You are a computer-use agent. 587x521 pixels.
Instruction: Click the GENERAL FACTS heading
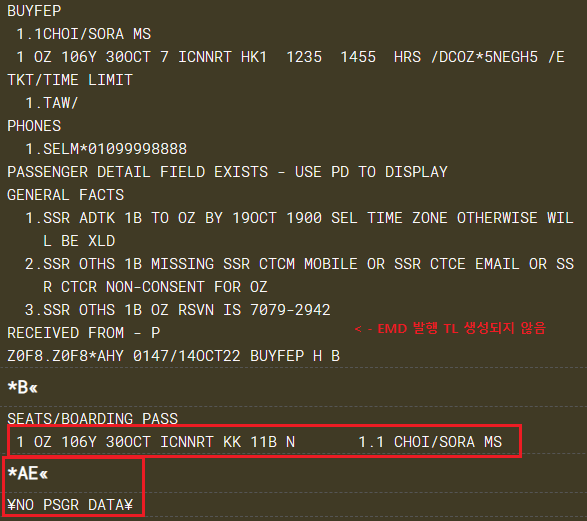tap(66, 195)
